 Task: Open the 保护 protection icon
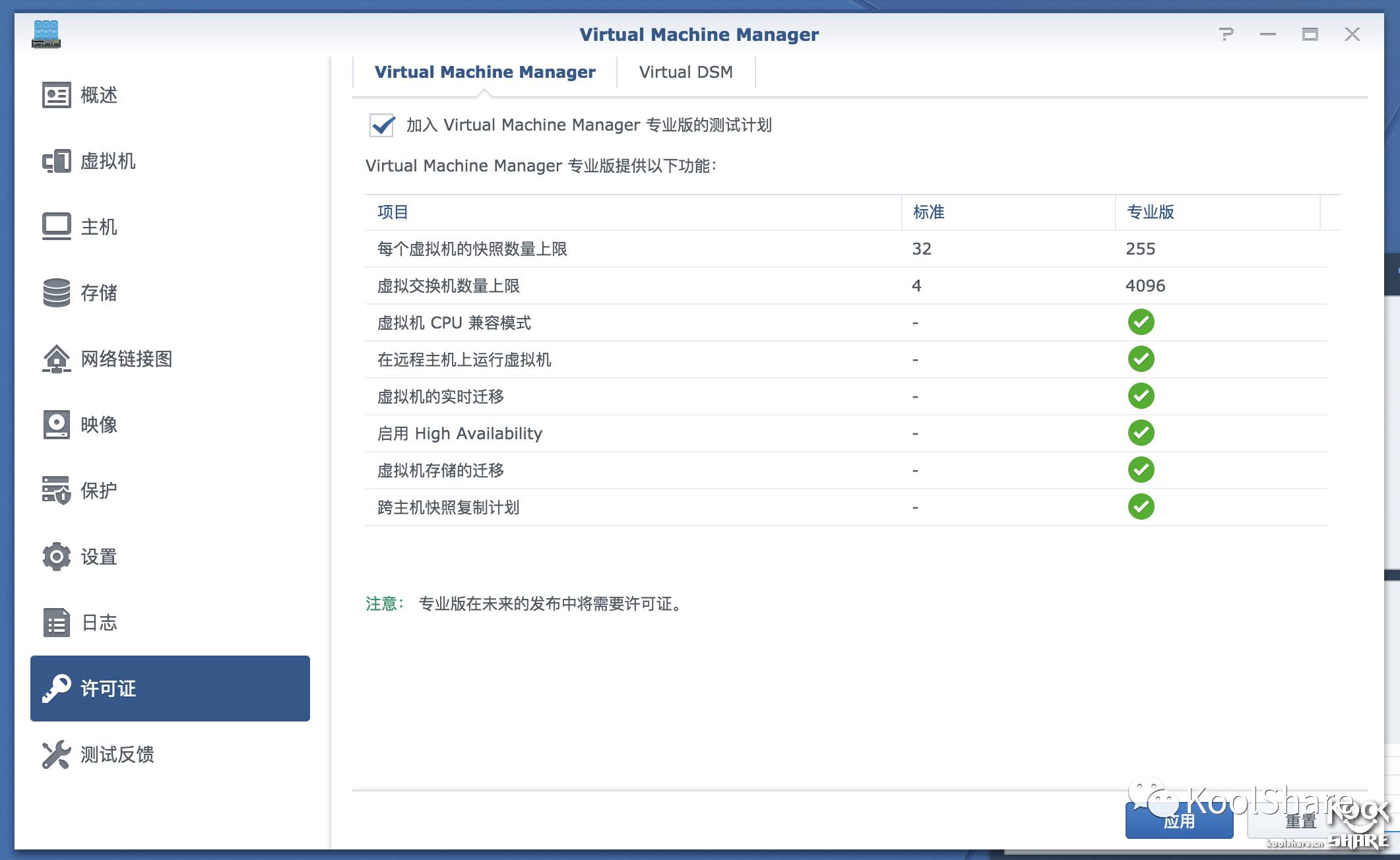[56, 491]
